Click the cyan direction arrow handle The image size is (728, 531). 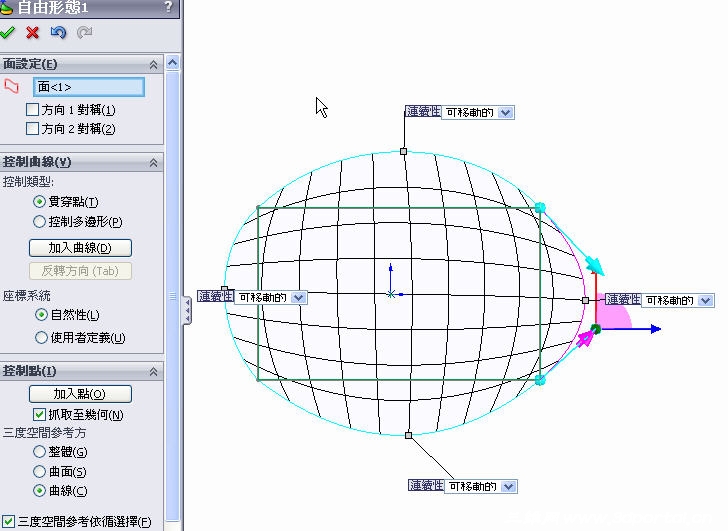[595, 266]
